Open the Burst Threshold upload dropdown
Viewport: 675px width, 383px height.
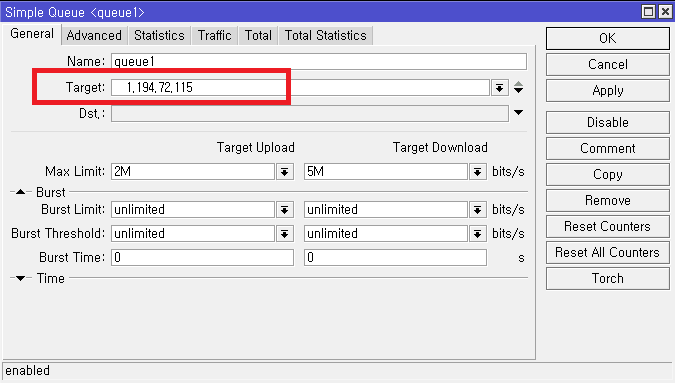(284, 234)
